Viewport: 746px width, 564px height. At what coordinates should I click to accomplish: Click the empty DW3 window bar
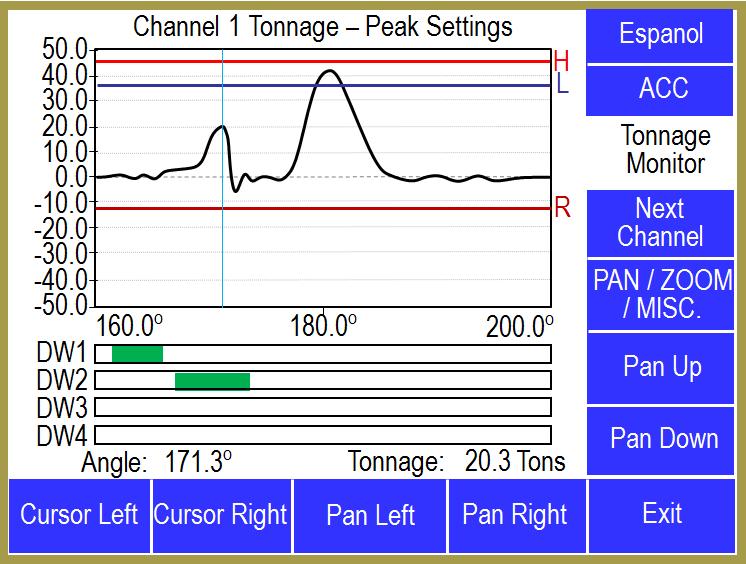tap(322, 407)
